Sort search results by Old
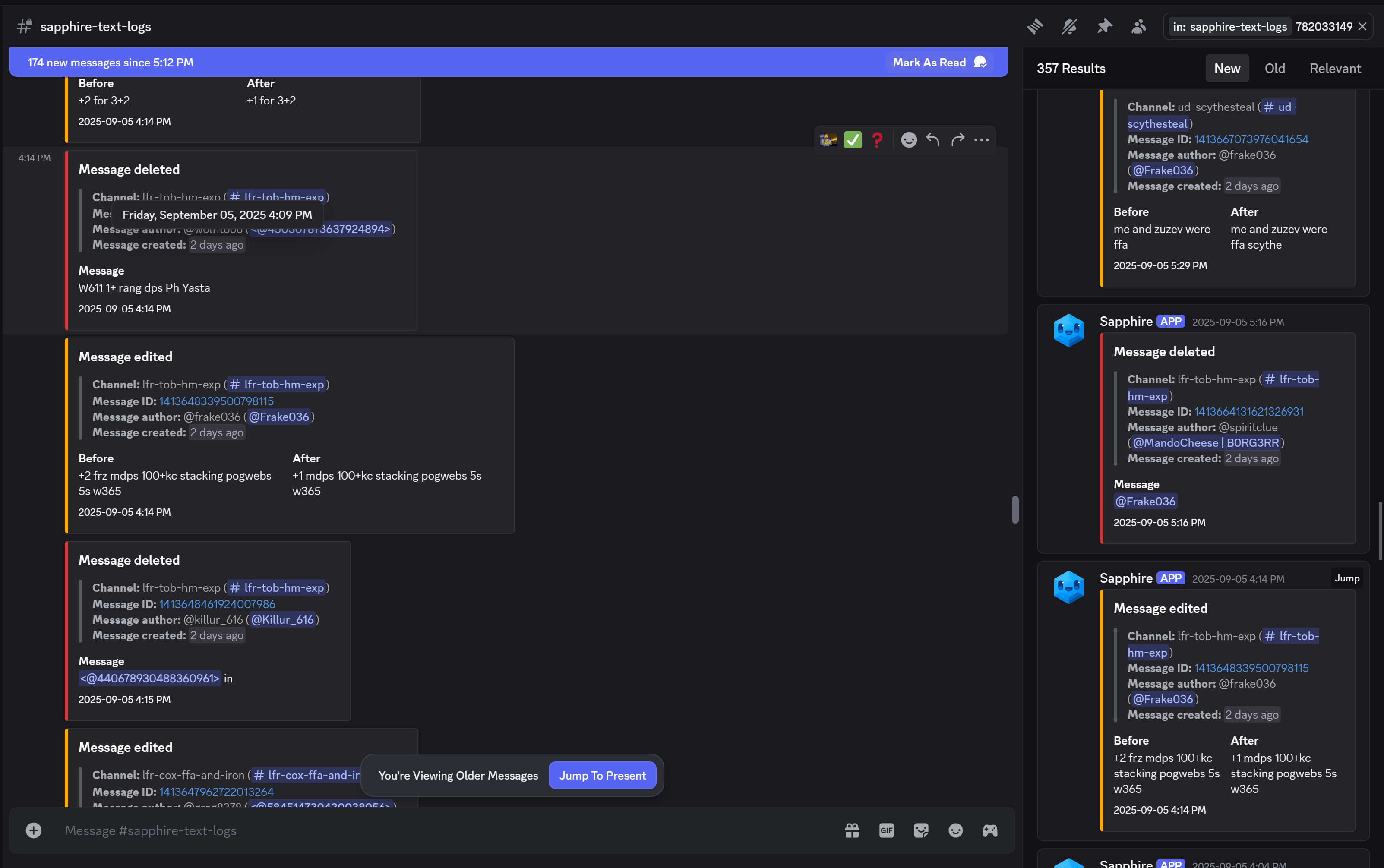1384x868 pixels. (1274, 68)
